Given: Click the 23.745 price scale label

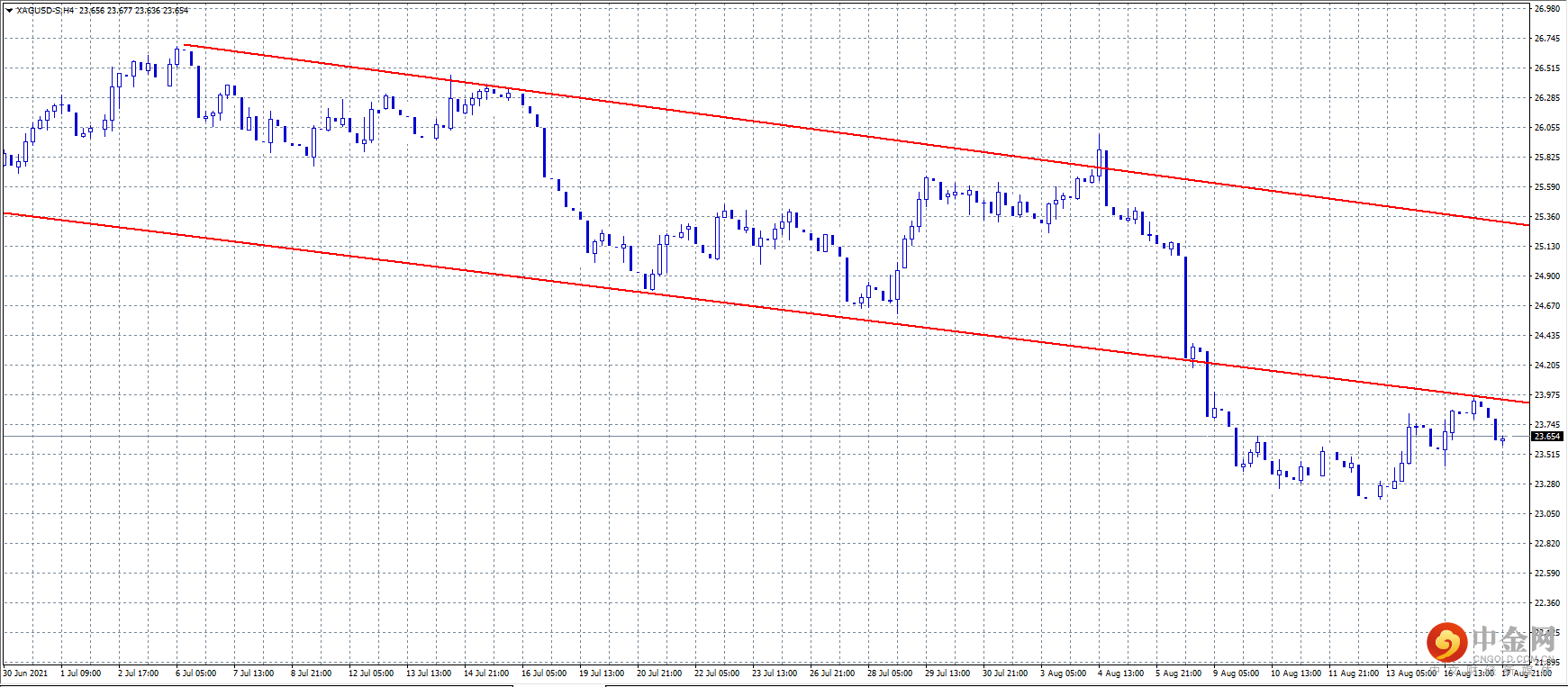Looking at the screenshot, I should [1547, 425].
